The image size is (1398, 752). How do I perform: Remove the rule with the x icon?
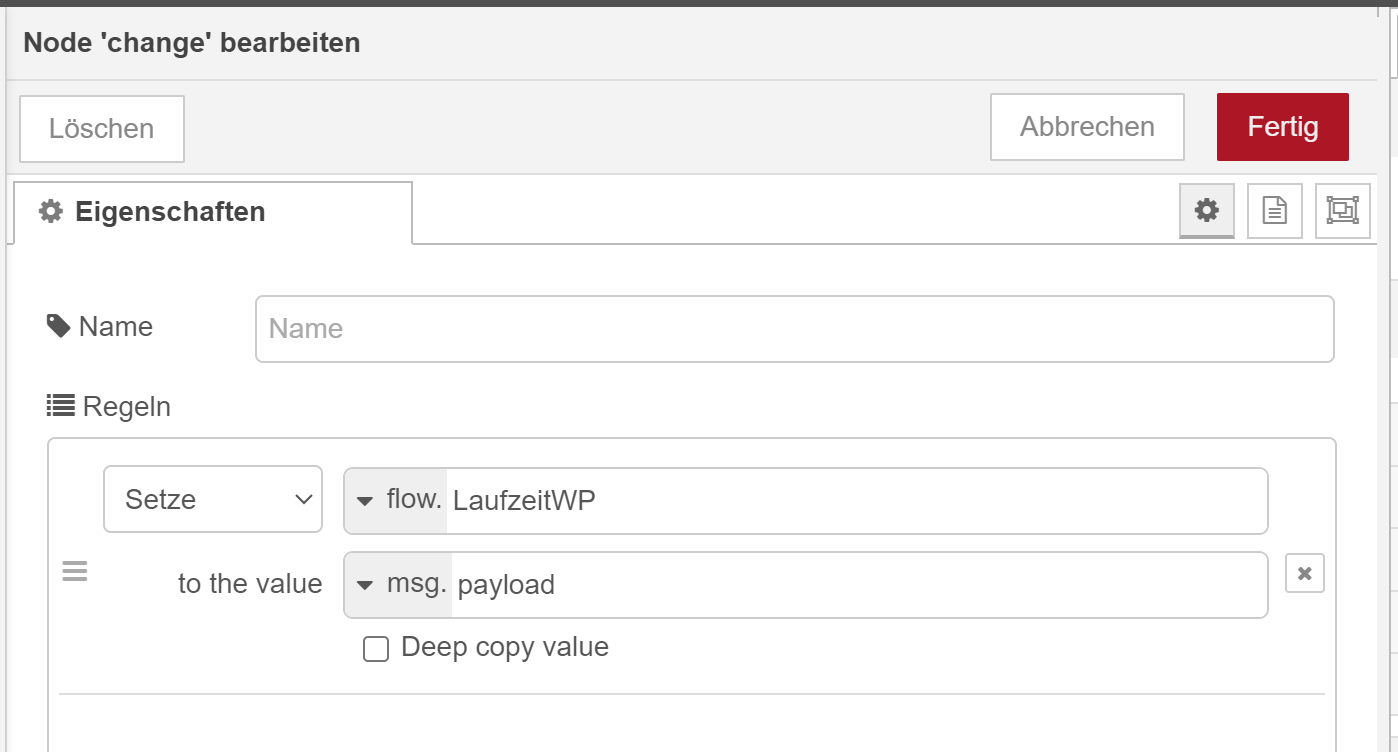1304,573
